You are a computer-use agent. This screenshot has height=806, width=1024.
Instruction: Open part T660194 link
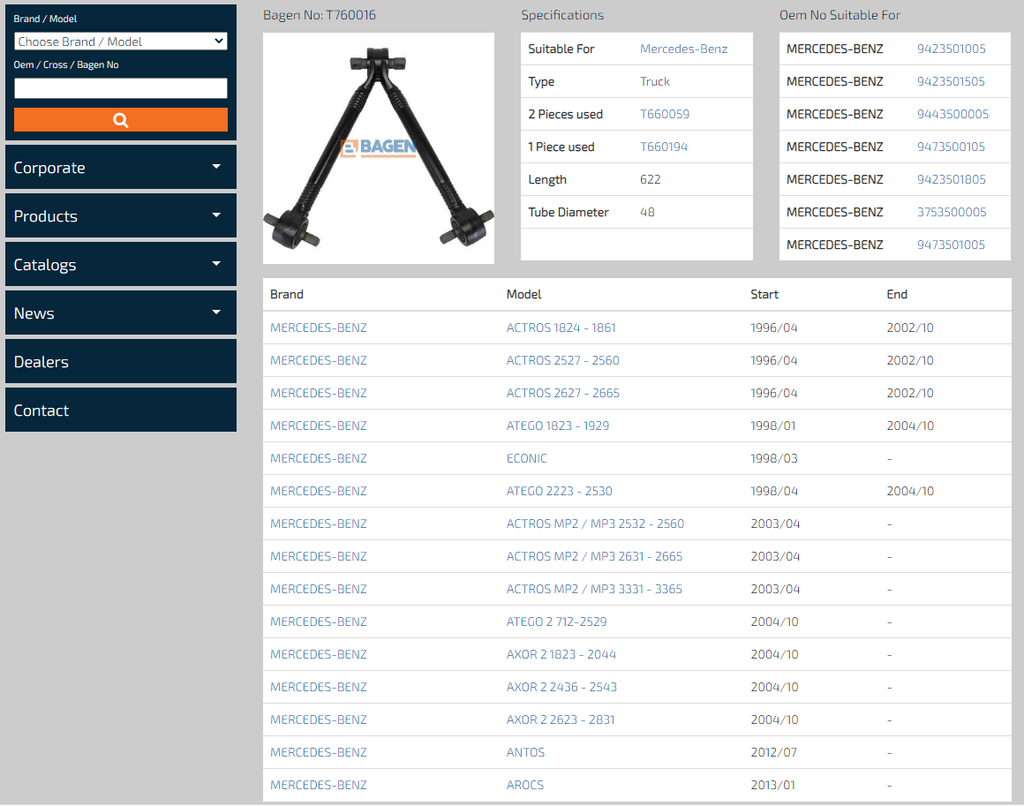tap(664, 147)
